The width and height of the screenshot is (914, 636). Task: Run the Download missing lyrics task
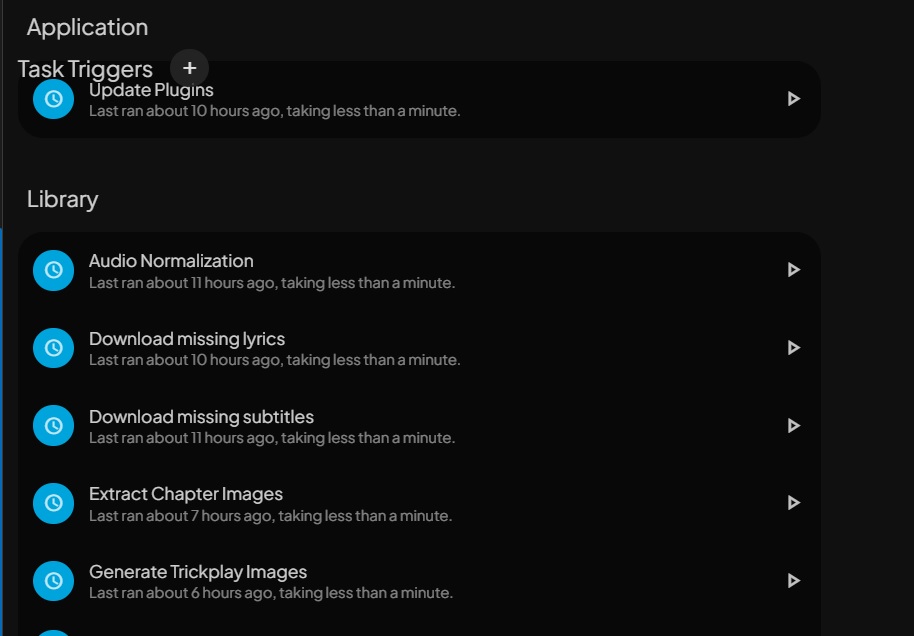coord(793,348)
